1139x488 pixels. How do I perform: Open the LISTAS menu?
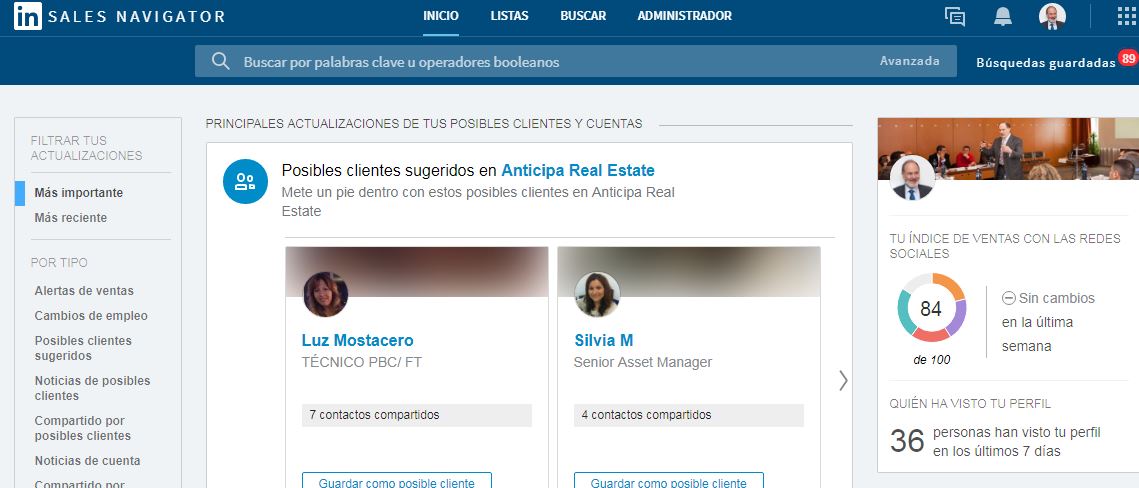(509, 16)
